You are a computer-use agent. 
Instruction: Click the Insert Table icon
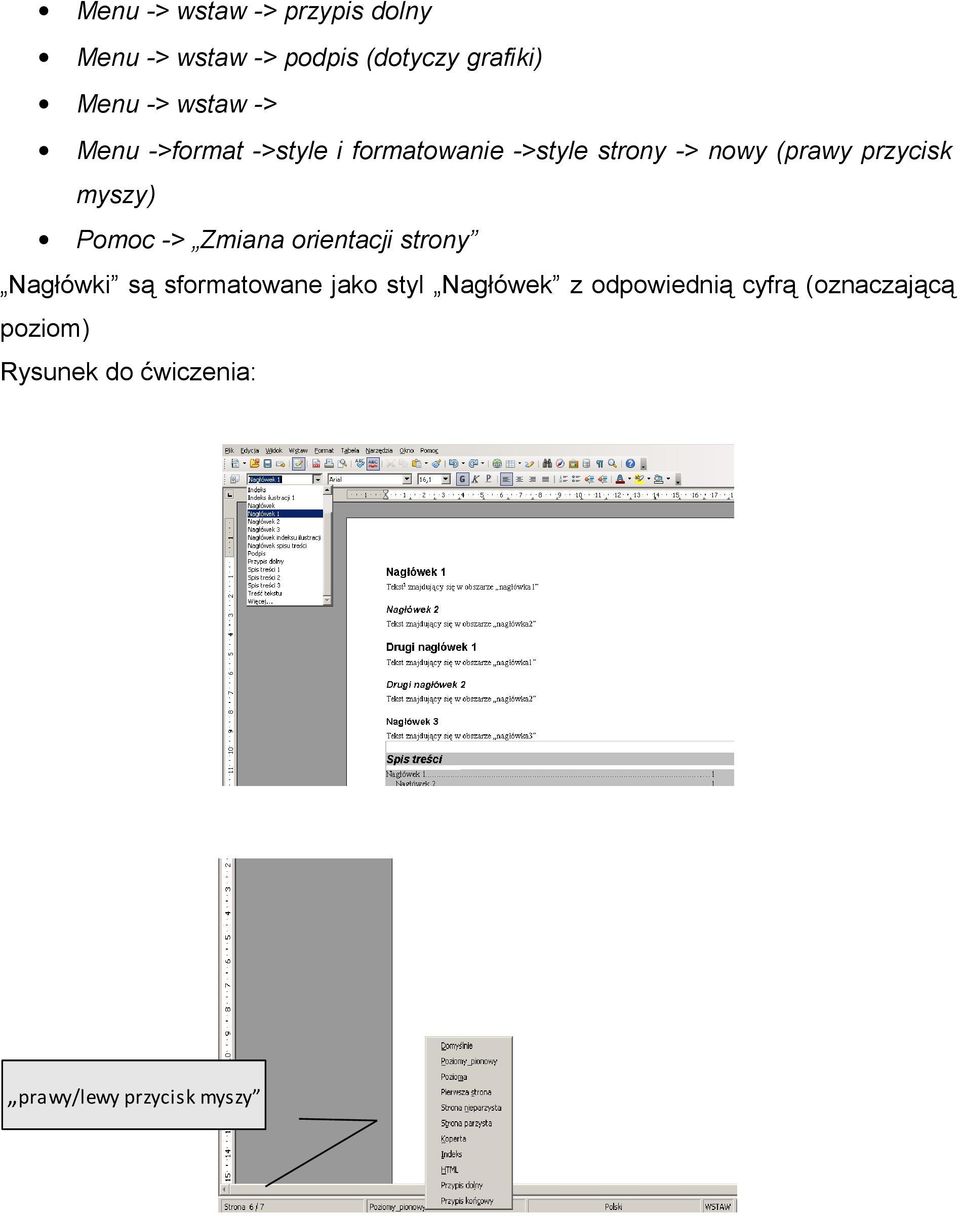(510, 464)
